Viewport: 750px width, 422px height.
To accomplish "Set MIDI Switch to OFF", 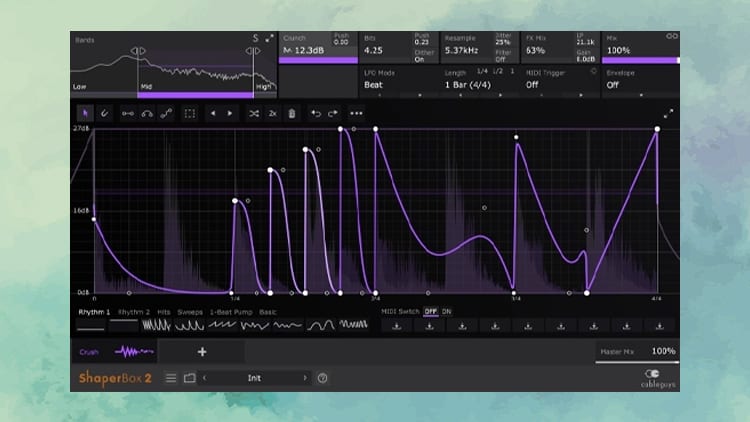I will click(430, 311).
